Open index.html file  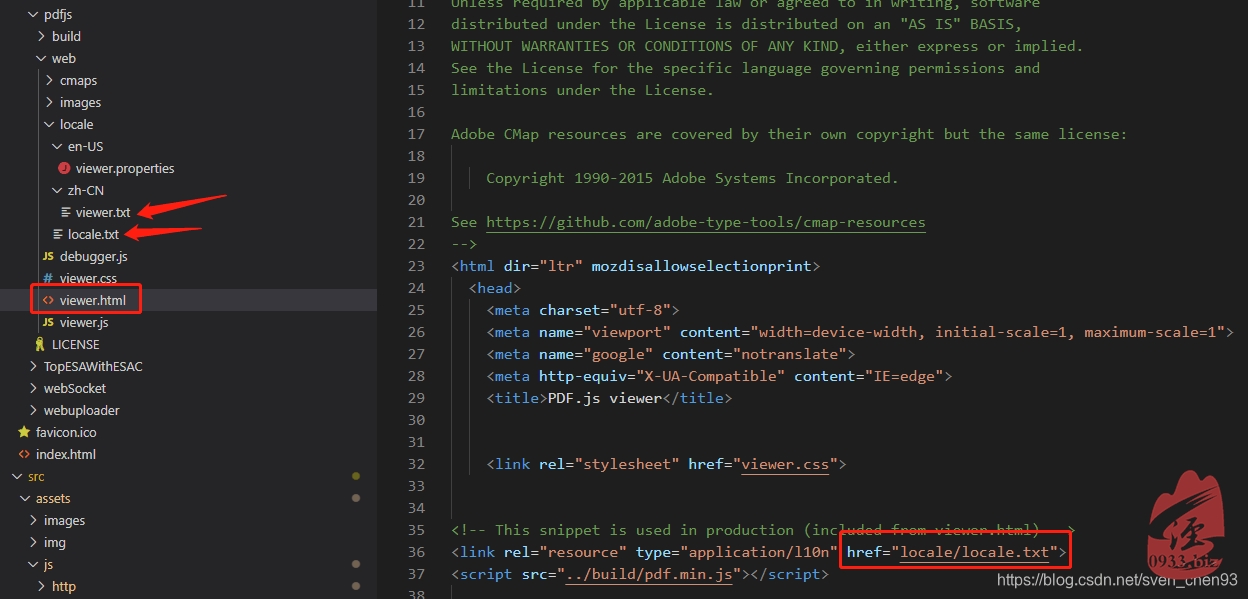coord(66,455)
